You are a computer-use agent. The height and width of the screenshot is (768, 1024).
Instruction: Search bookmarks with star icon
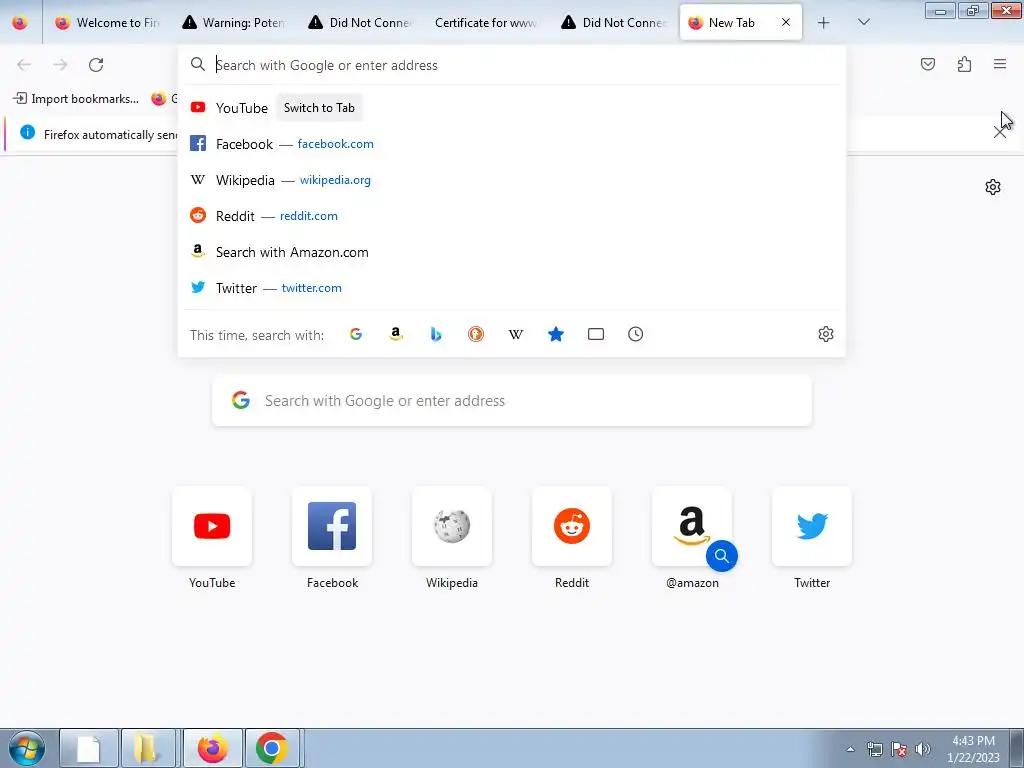pos(556,334)
